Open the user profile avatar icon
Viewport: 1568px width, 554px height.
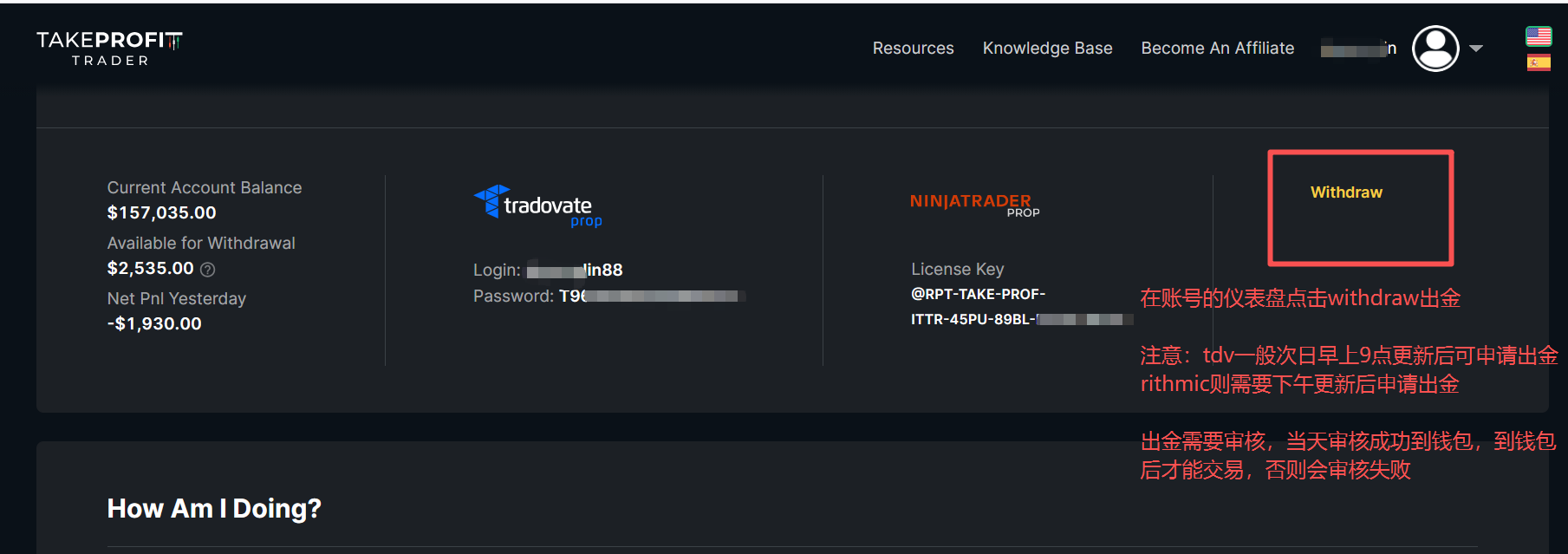click(x=1435, y=49)
